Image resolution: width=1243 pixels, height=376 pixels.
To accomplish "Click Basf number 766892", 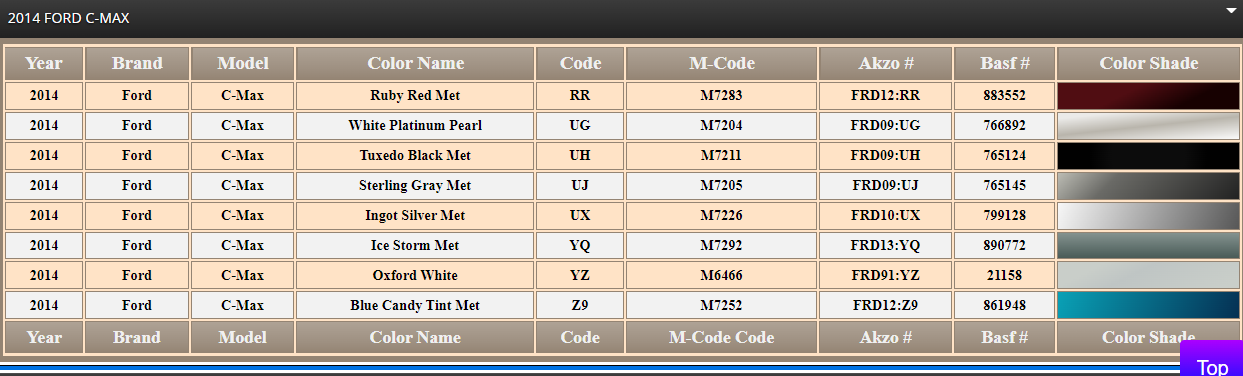I will coord(1005,126).
